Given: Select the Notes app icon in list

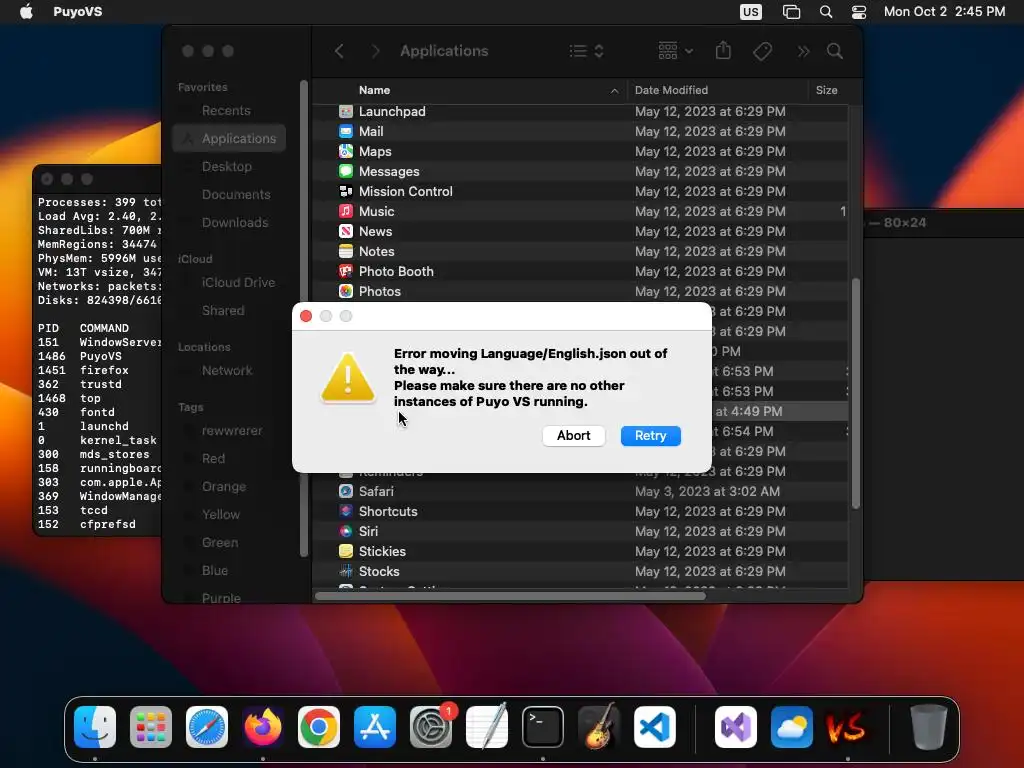Looking at the screenshot, I should [346, 251].
